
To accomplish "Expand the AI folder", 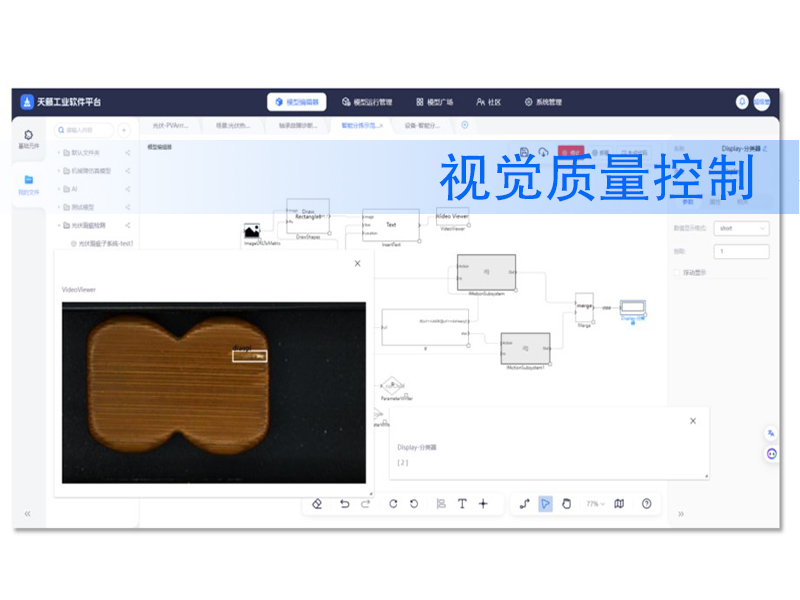I will click(x=59, y=189).
